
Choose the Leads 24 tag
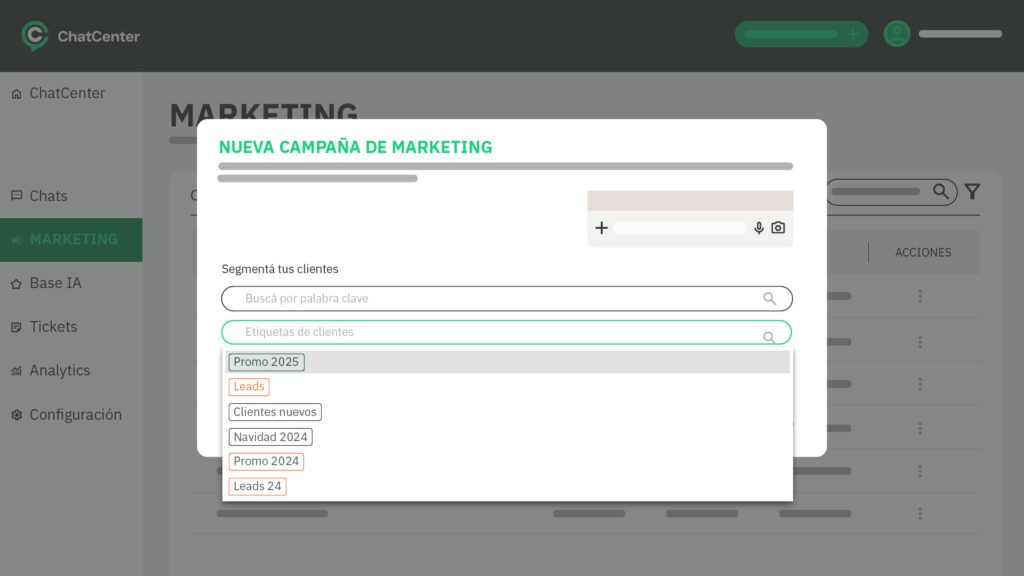tap(257, 487)
